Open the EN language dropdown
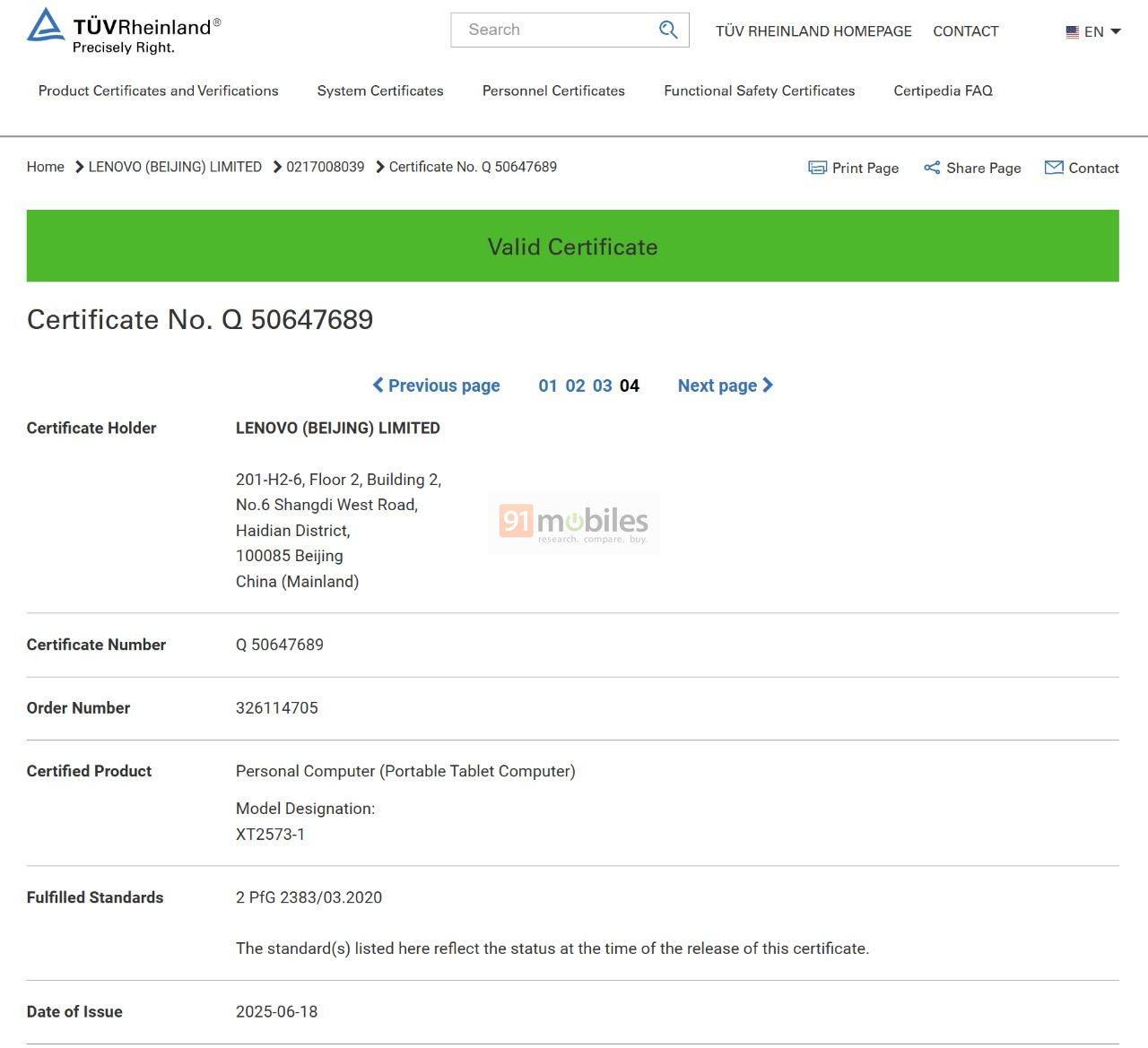 [x=1093, y=31]
